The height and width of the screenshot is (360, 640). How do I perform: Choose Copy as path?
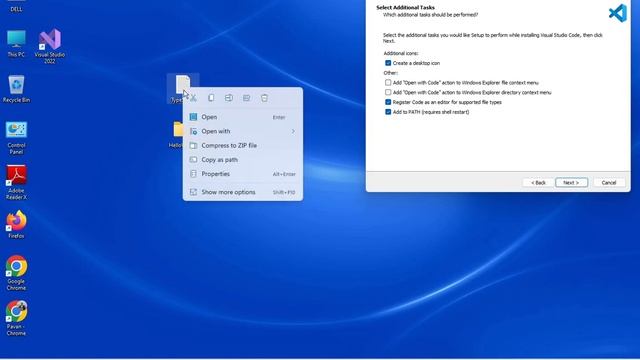point(243,160)
